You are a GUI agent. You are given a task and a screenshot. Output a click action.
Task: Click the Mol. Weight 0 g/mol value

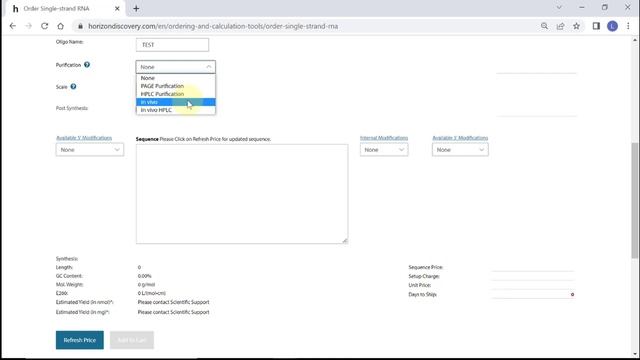coord(146,285)
